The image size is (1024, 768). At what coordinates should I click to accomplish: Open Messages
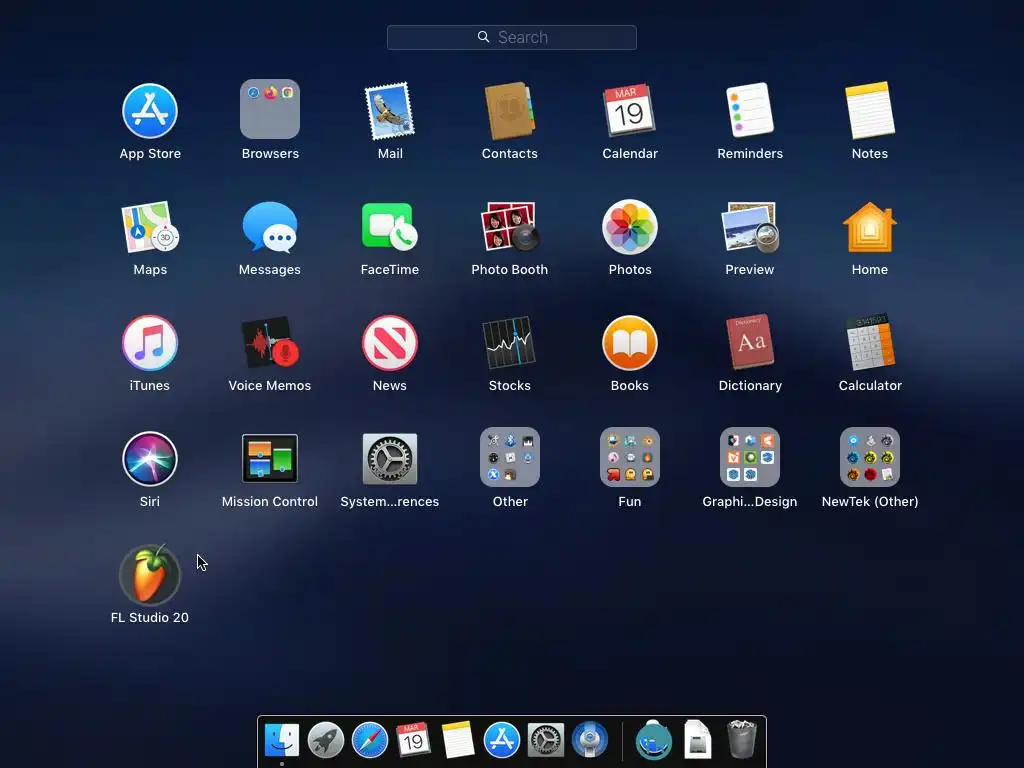click(x=270, y=227)
